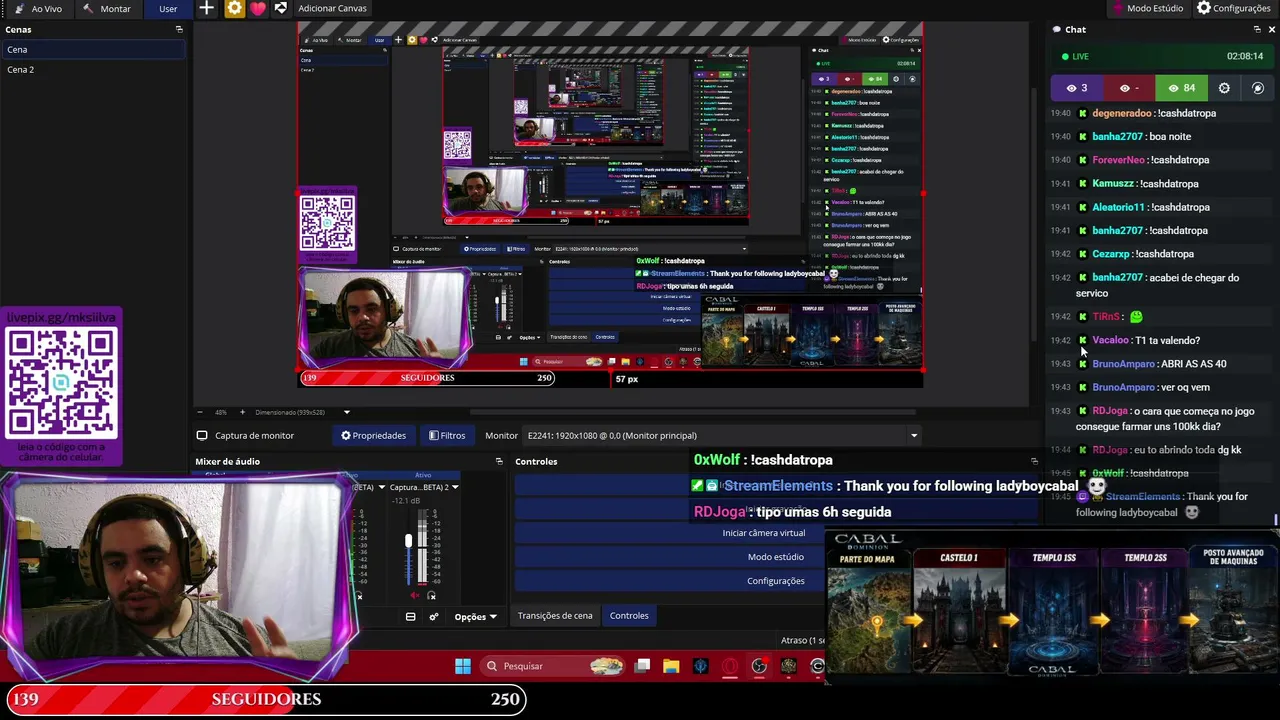Click username Kamuszz in chat
Image resolution: width=1280 pixels, height=720 pixels.
[1113, 184]
